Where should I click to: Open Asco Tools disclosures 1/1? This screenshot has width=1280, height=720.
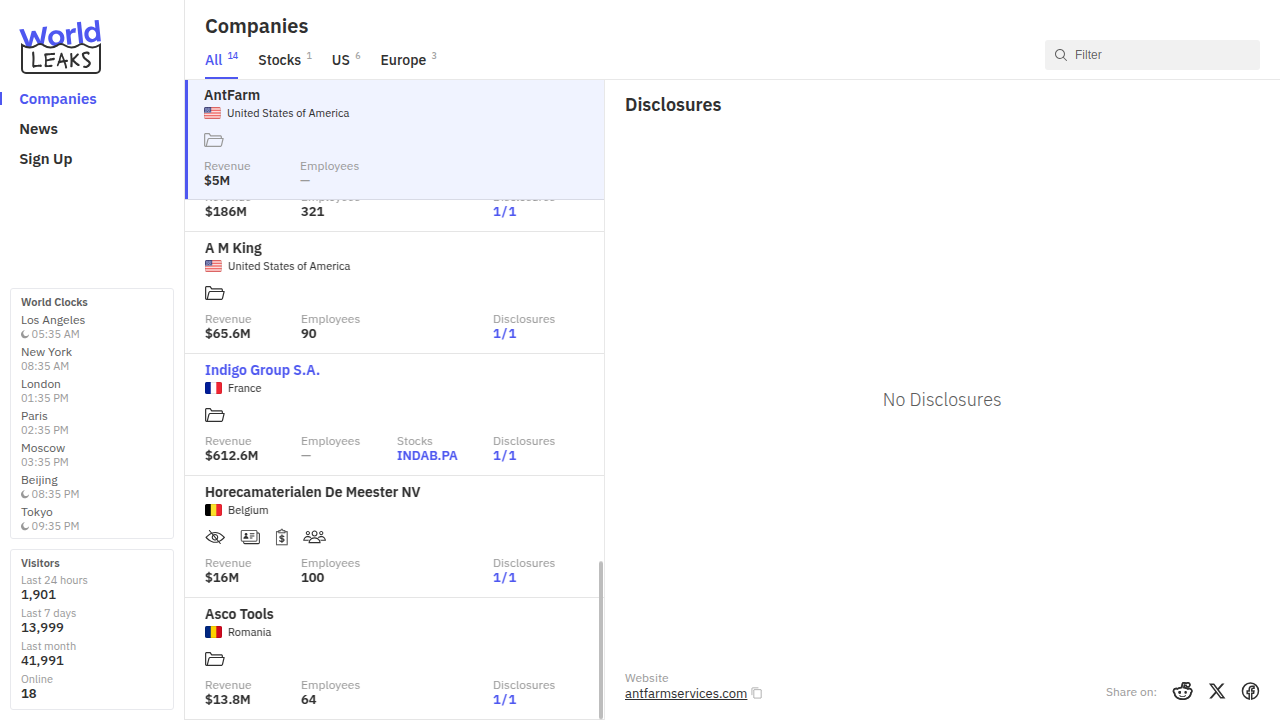tap(505, 700)
